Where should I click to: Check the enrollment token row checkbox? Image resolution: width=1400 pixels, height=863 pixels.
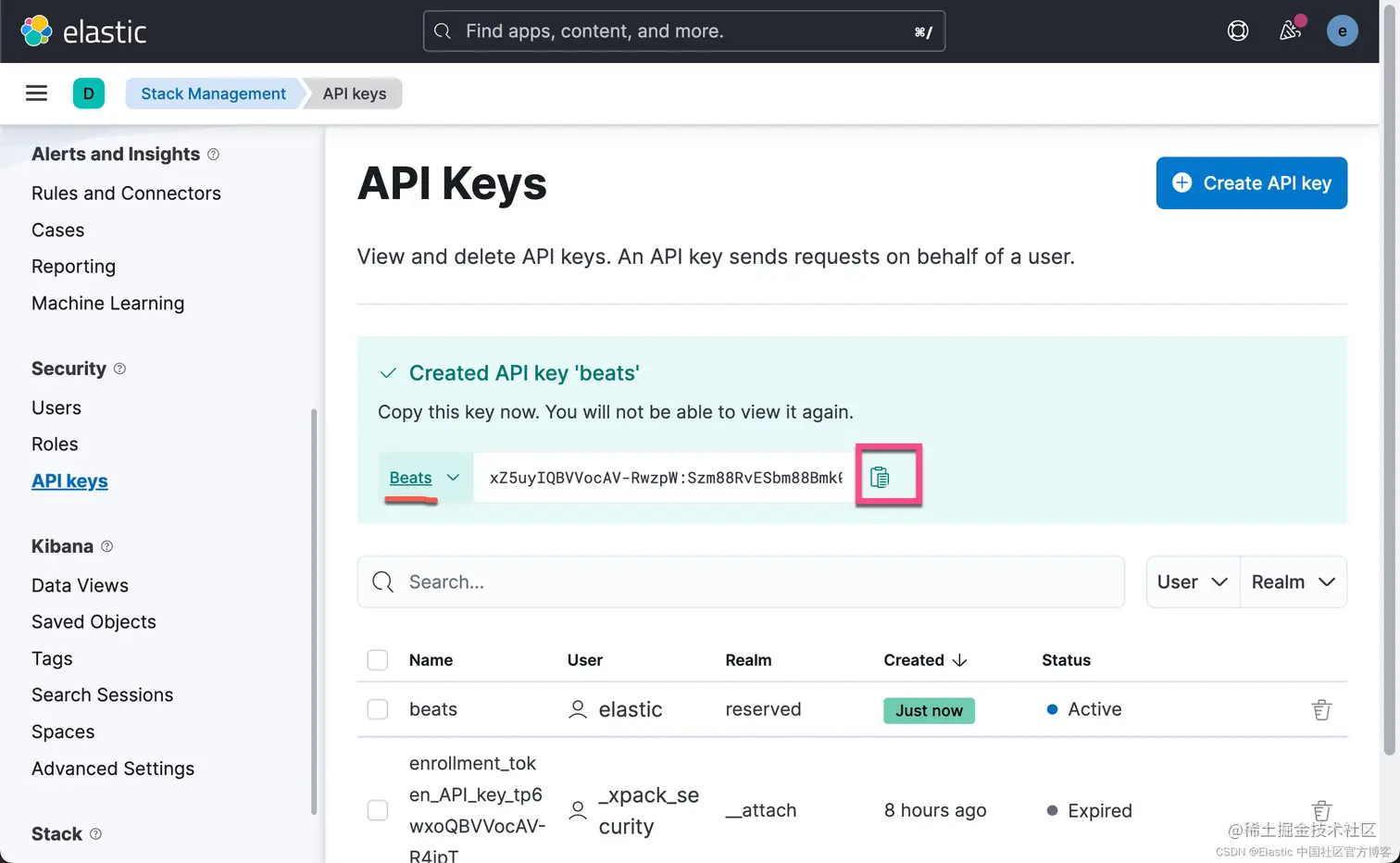pos(378,810)
